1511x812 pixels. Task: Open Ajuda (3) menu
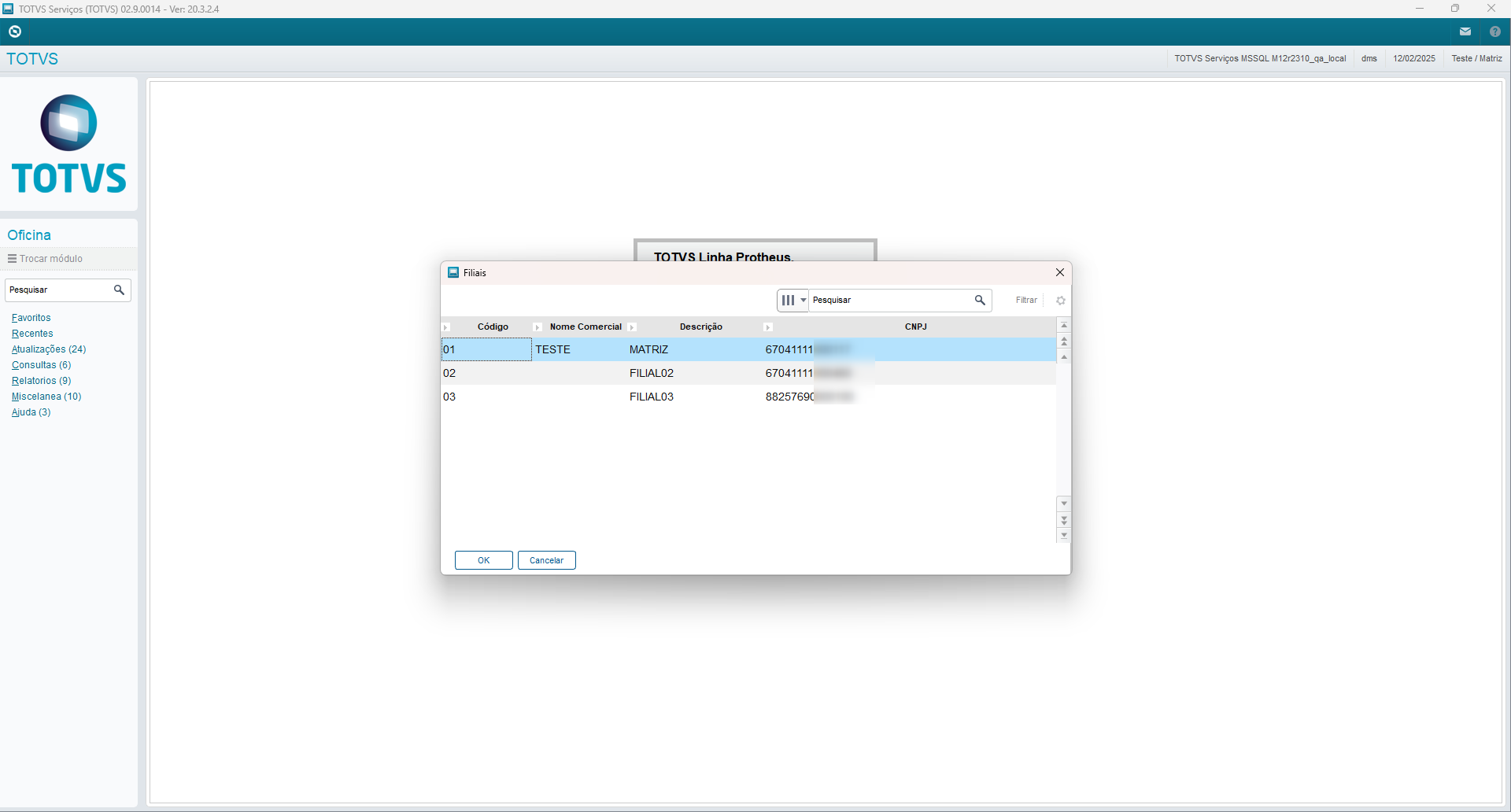tap(31, 412)
